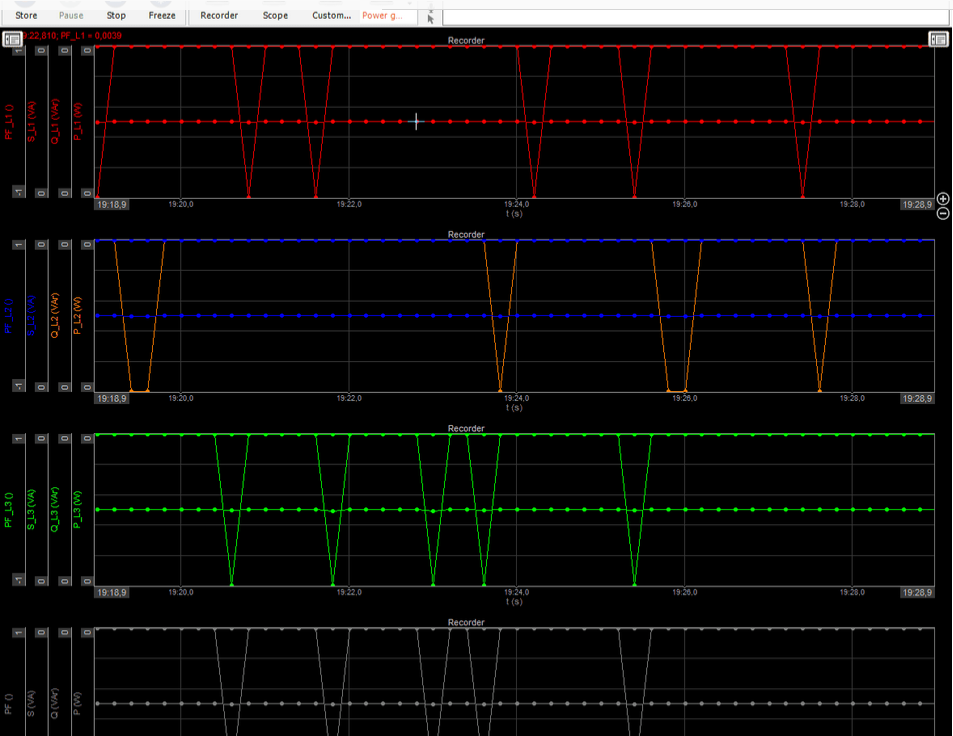Click the 19:22,0 tick label under the L2 chart

(x=349, y=398)
